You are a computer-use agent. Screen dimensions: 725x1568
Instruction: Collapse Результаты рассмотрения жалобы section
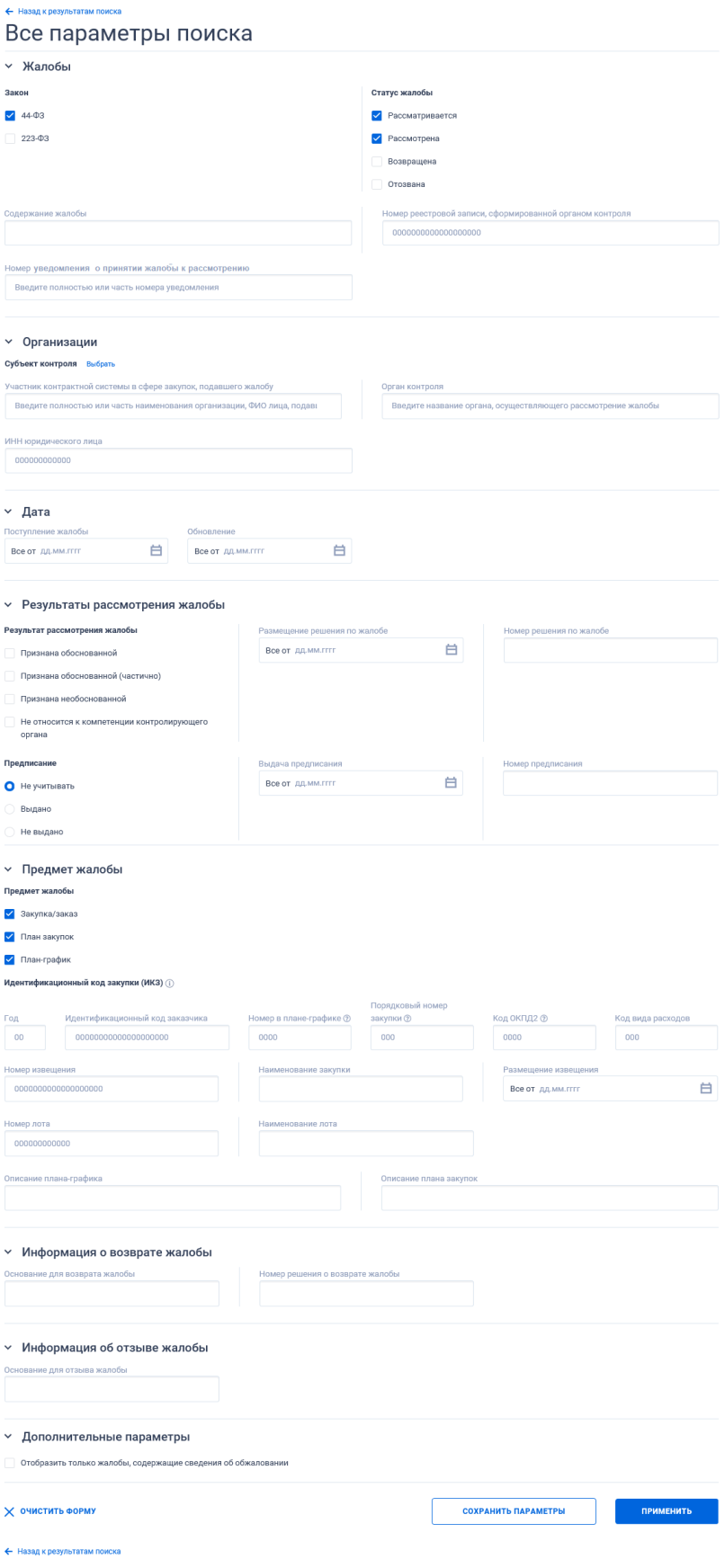[9, 605]
